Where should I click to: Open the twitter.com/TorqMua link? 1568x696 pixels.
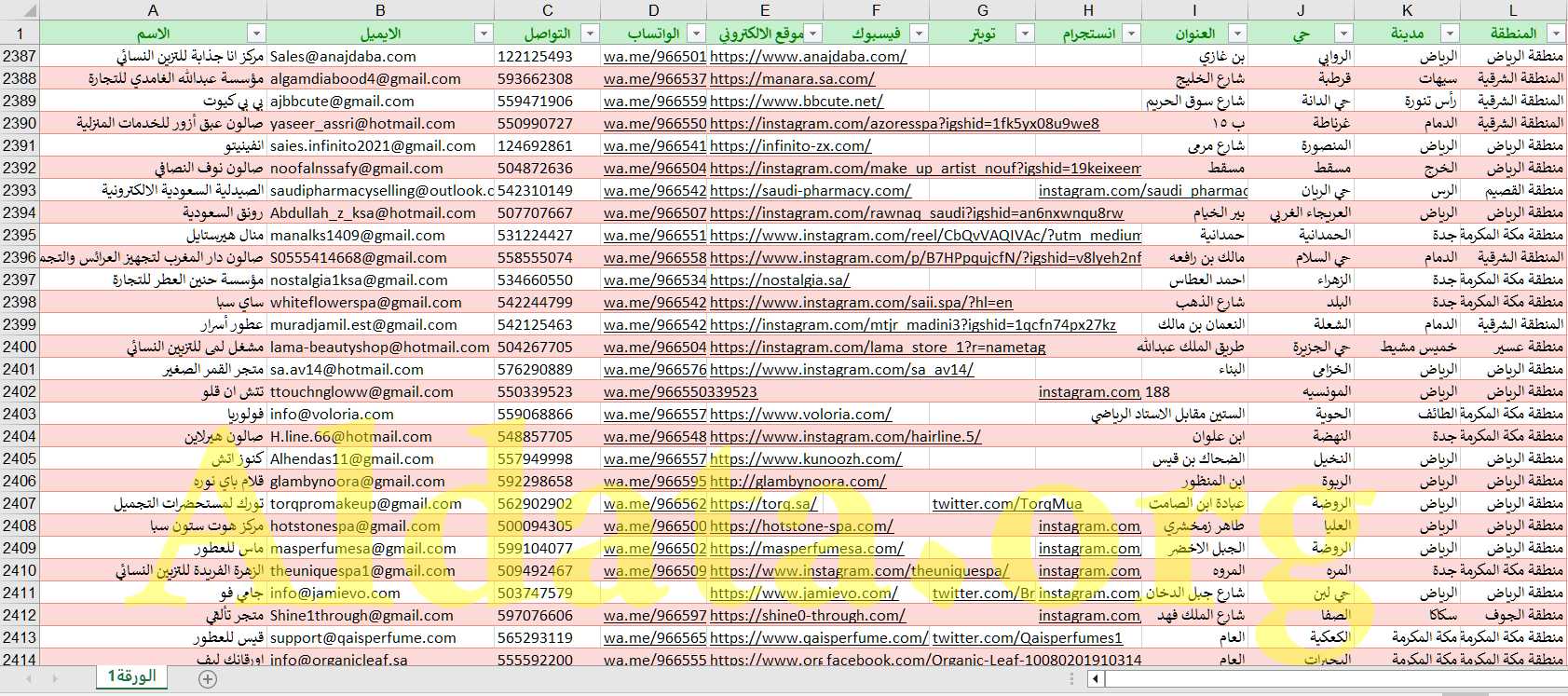pos(1007,503)
